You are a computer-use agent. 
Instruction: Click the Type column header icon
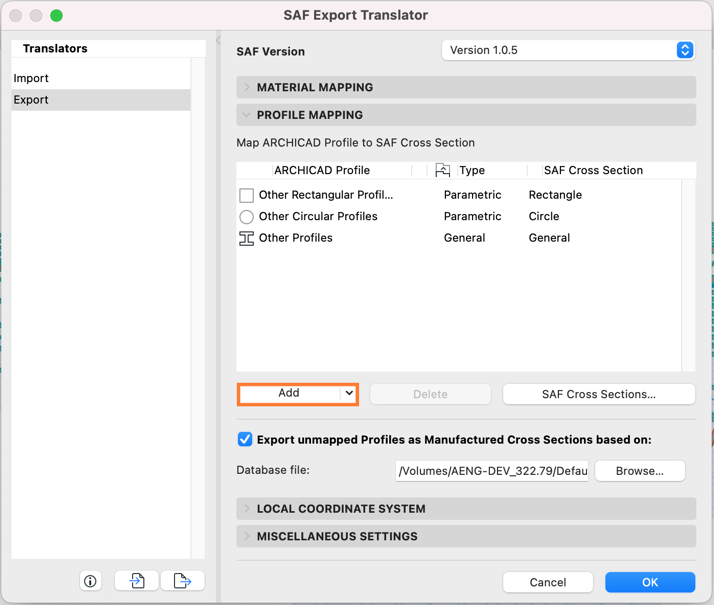click(x=443, y=170)
